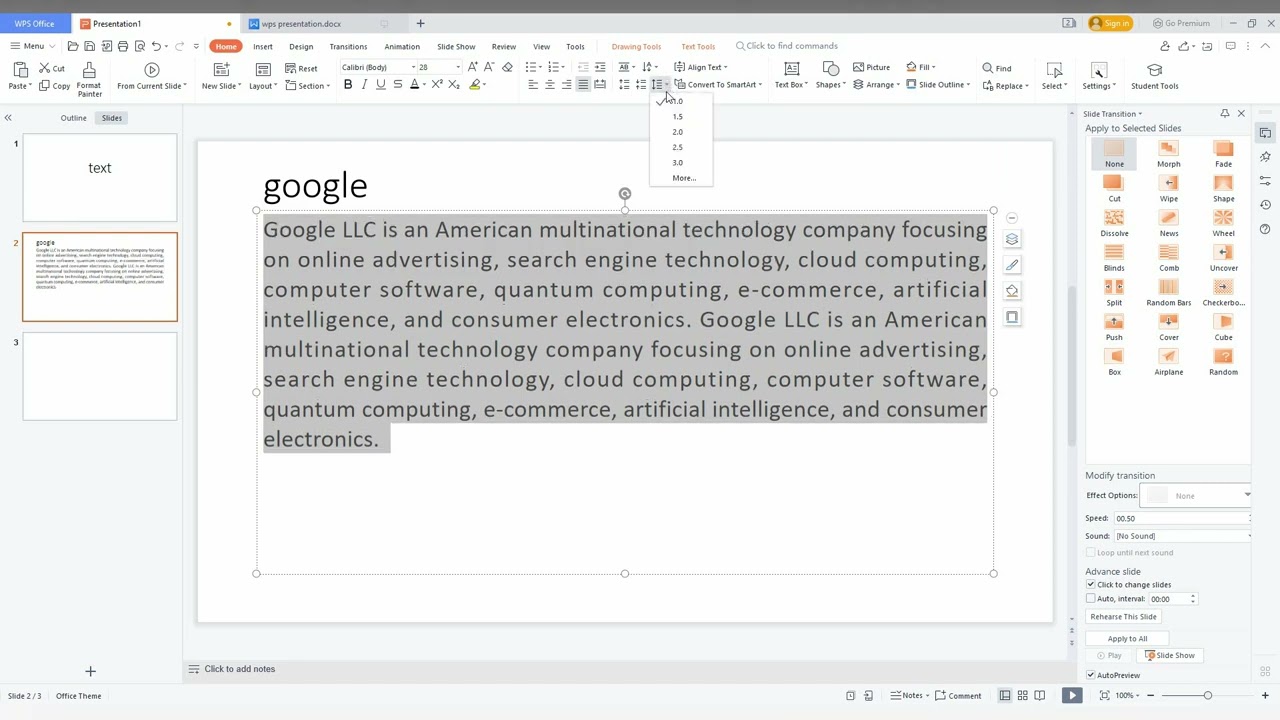
Task: Open the Find tool
Action: (x=997, y=68)
